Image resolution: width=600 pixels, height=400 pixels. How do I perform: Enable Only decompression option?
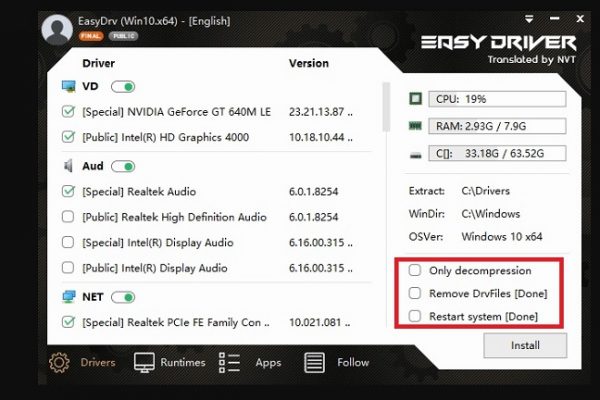pos(415,270)
